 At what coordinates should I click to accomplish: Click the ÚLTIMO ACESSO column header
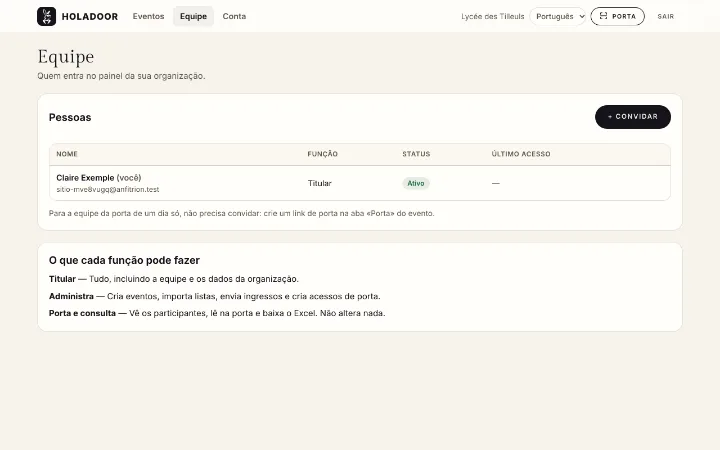pyautogui.click(x=521, y=154)
